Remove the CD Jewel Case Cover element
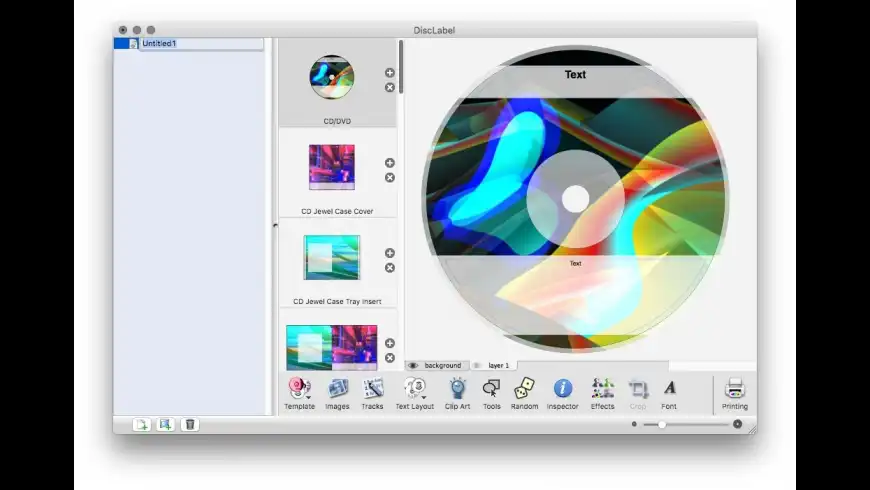The height and width of the screenshot is (490, 870). coord(390,178)
